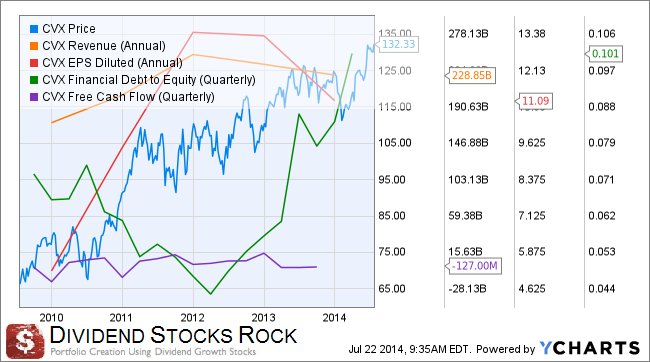Click the 9.625 EPS axis value

[532, 143]
